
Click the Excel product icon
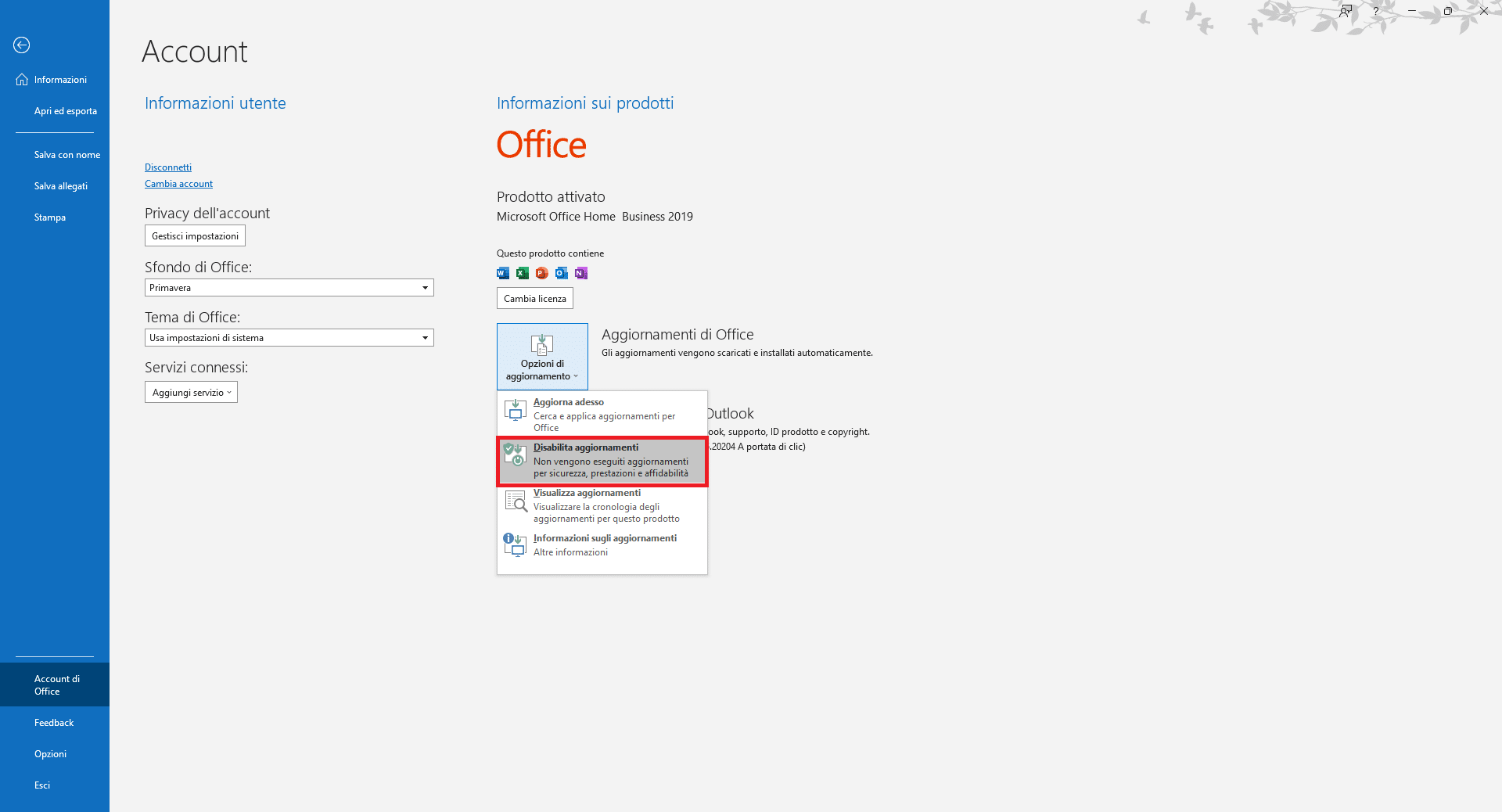pos(523,273)
